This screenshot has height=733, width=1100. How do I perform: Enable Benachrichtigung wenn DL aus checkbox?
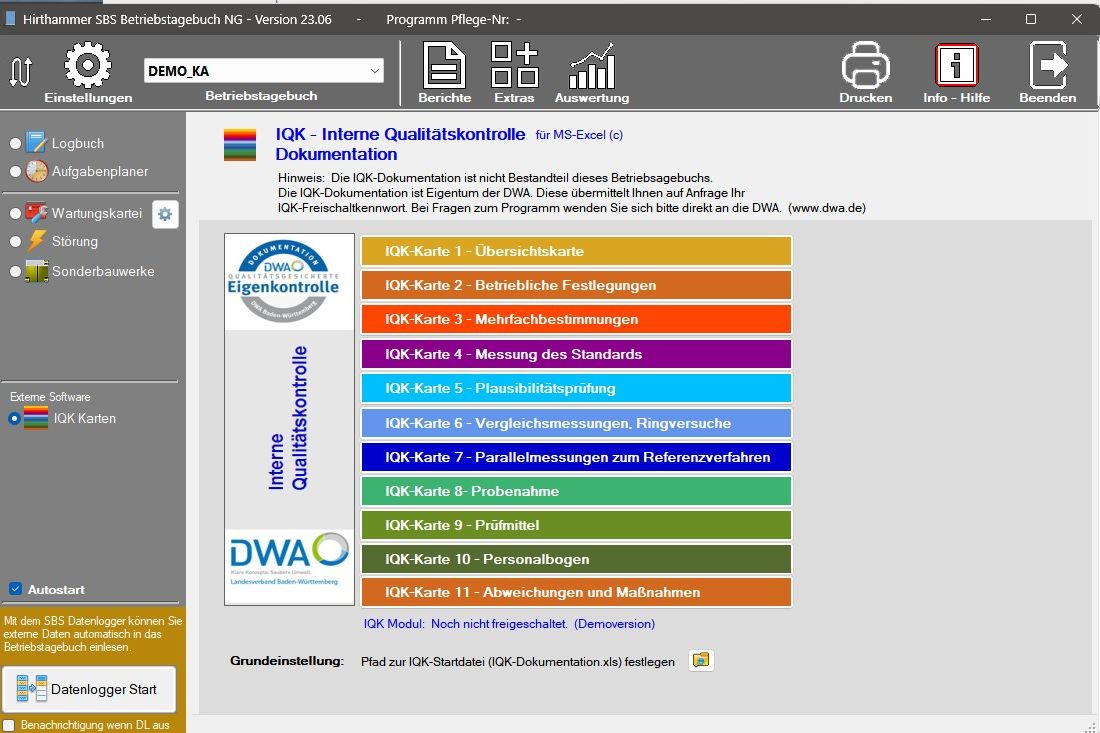9,725
